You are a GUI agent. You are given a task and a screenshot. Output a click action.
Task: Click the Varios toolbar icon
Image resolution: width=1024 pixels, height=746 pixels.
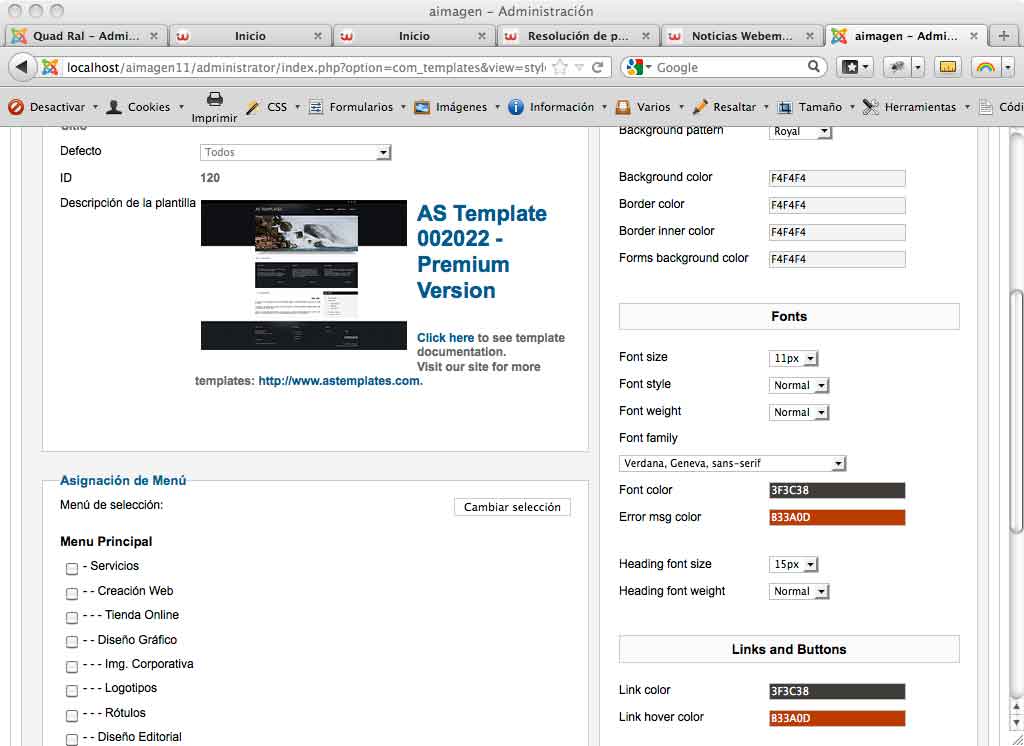click(623, 107)
